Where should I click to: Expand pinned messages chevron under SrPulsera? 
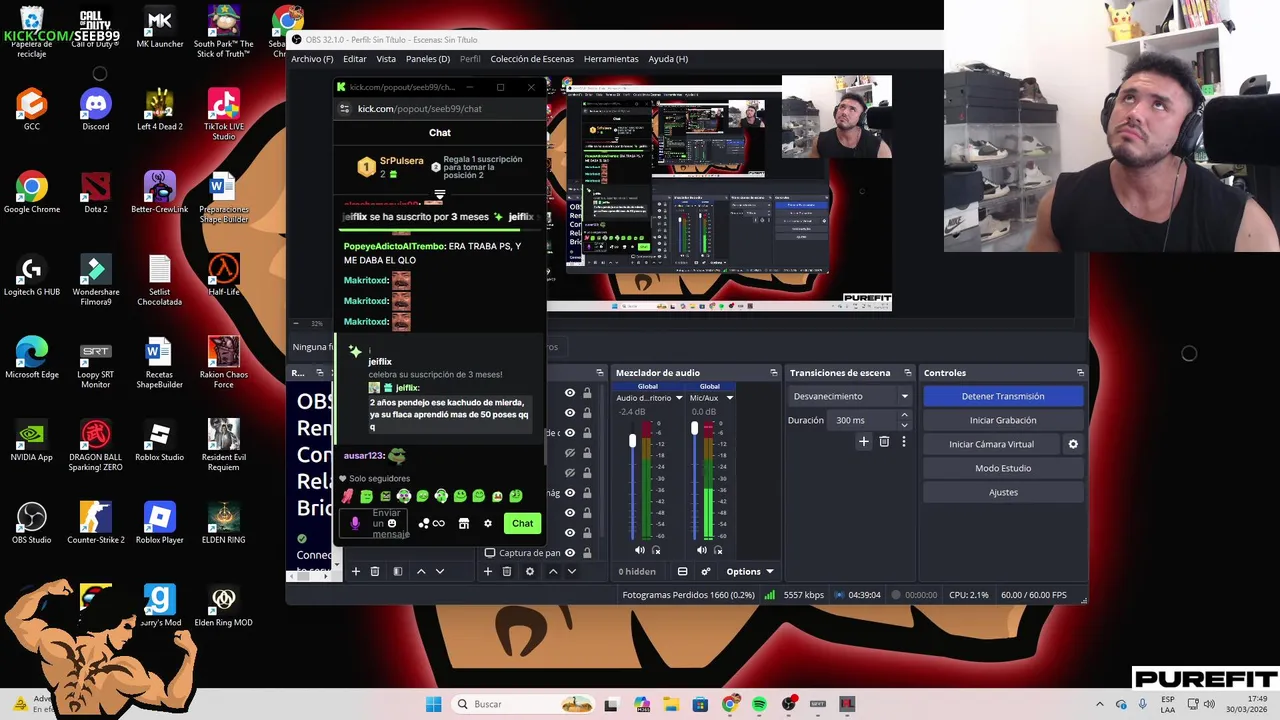(x=439, y=195)
